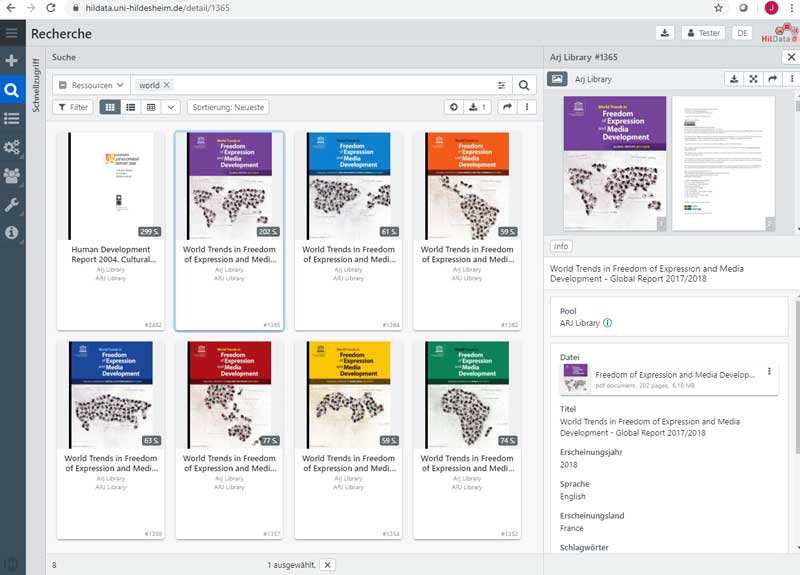
Task: Click the HilData logo
Action: (x=779, y=33)
